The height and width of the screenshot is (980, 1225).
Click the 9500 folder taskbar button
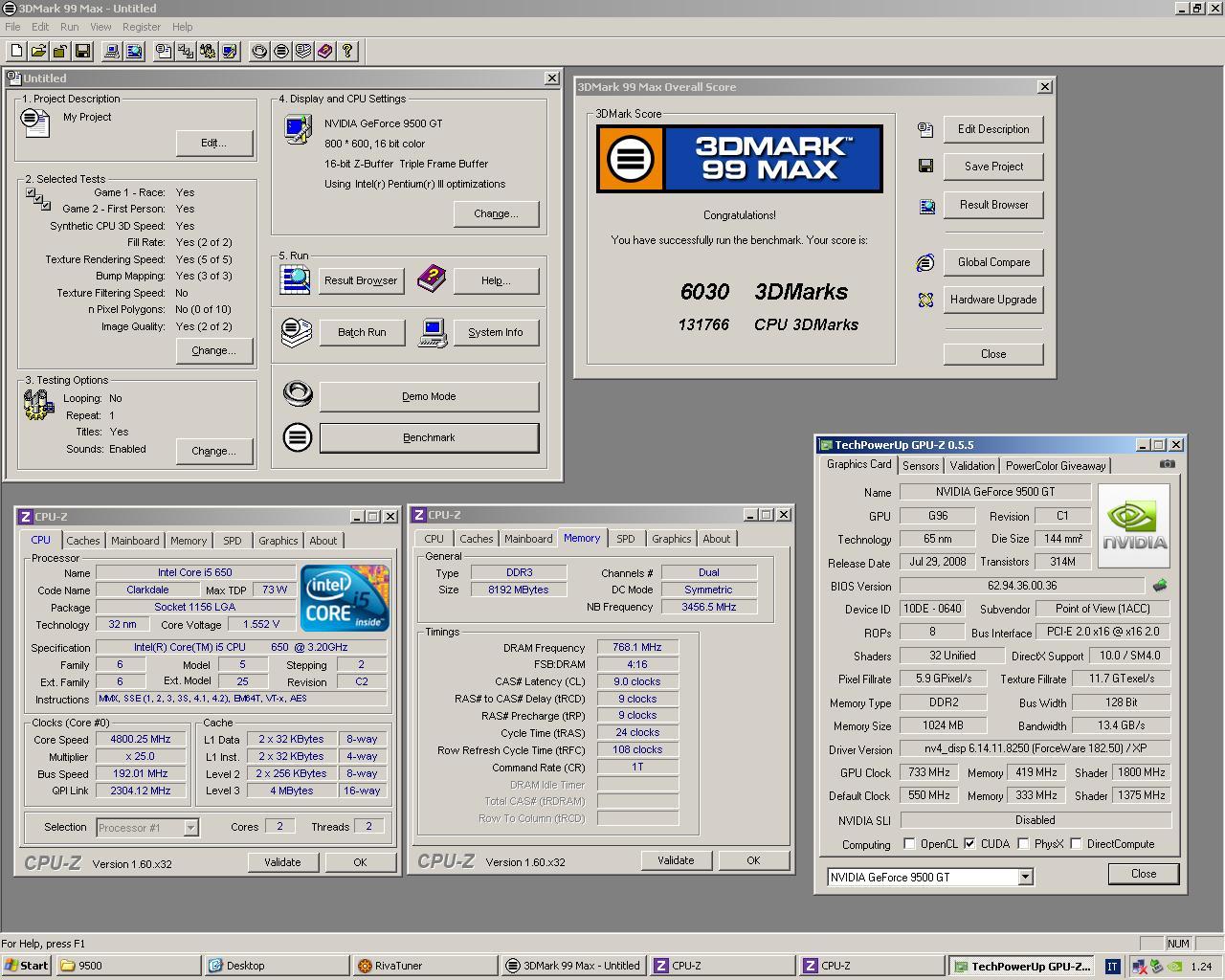click(128, 966)
